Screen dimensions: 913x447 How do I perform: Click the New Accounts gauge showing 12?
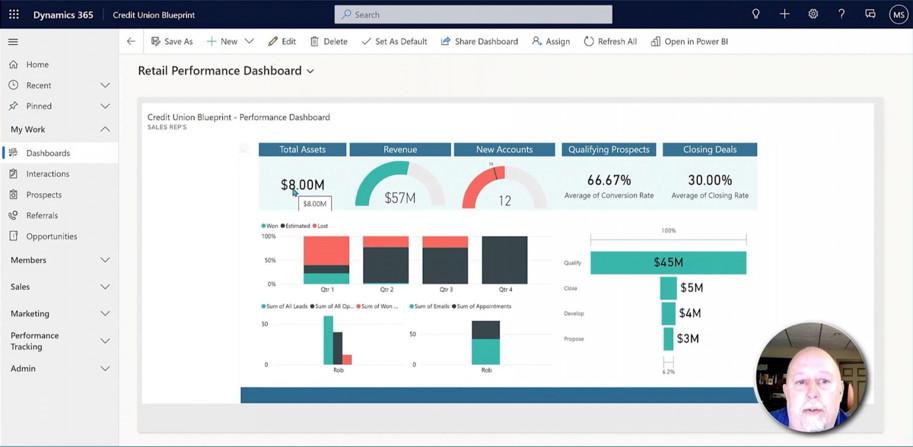click(x=504, y=186)
